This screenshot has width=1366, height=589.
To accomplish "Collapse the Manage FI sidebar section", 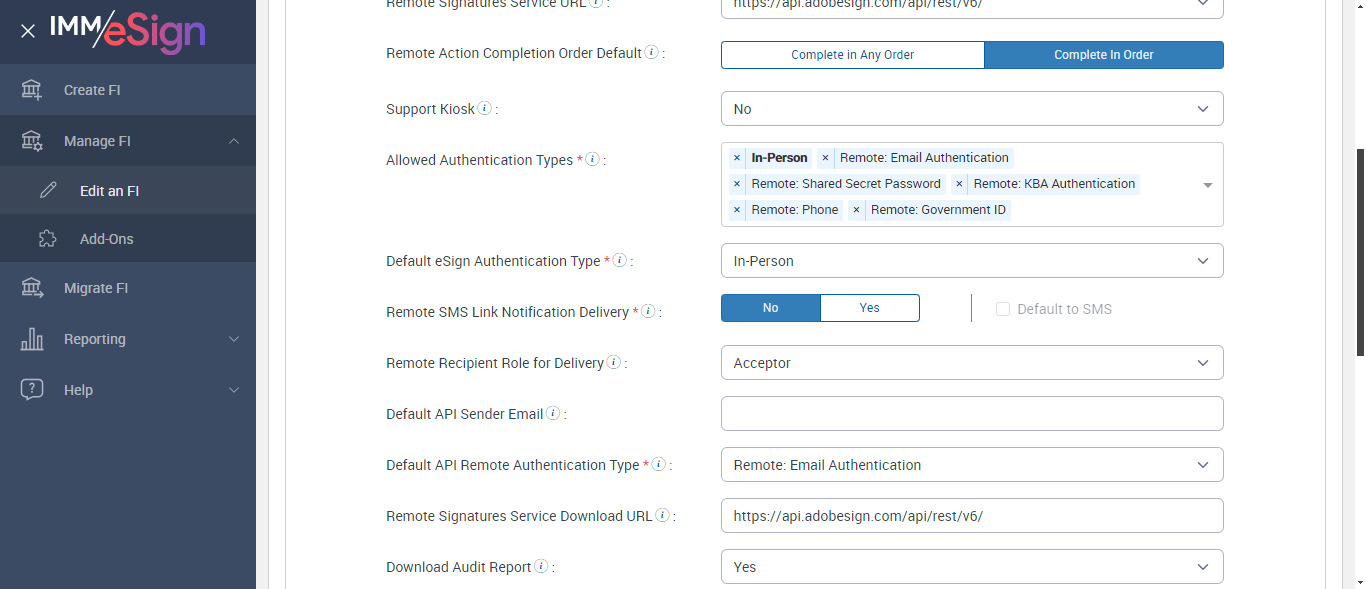I will click(x=234, y=141).
